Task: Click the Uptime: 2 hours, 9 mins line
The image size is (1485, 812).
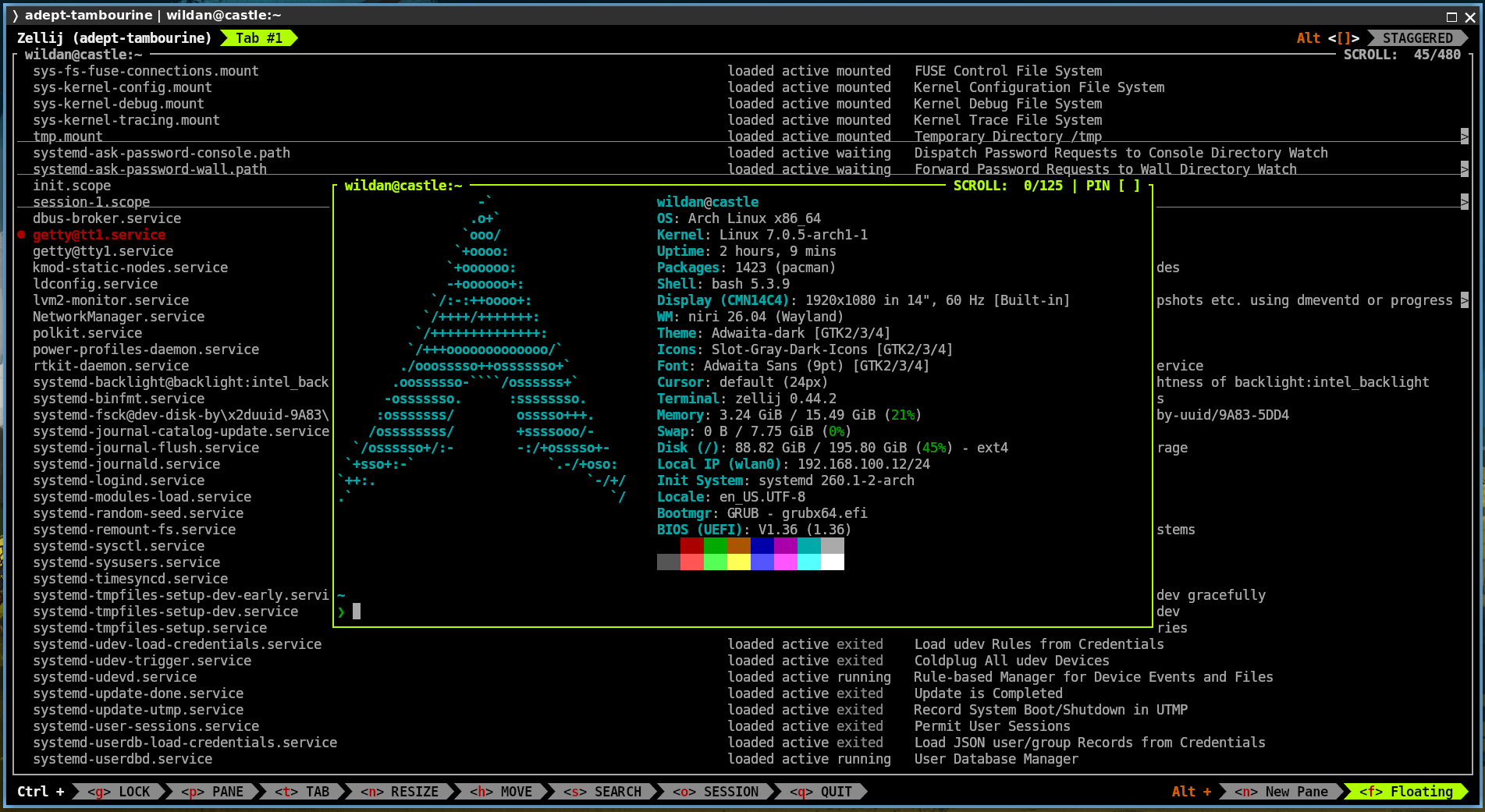Action: (x=747, y=251)
